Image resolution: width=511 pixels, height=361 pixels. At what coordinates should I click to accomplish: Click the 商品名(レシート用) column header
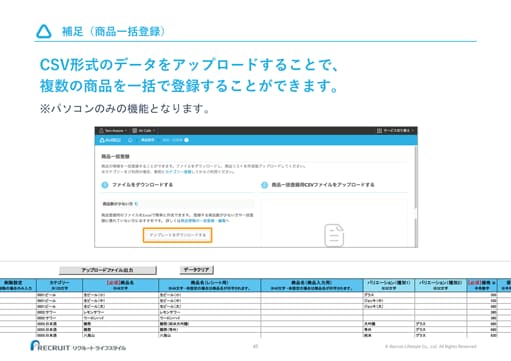pos(209,285)
